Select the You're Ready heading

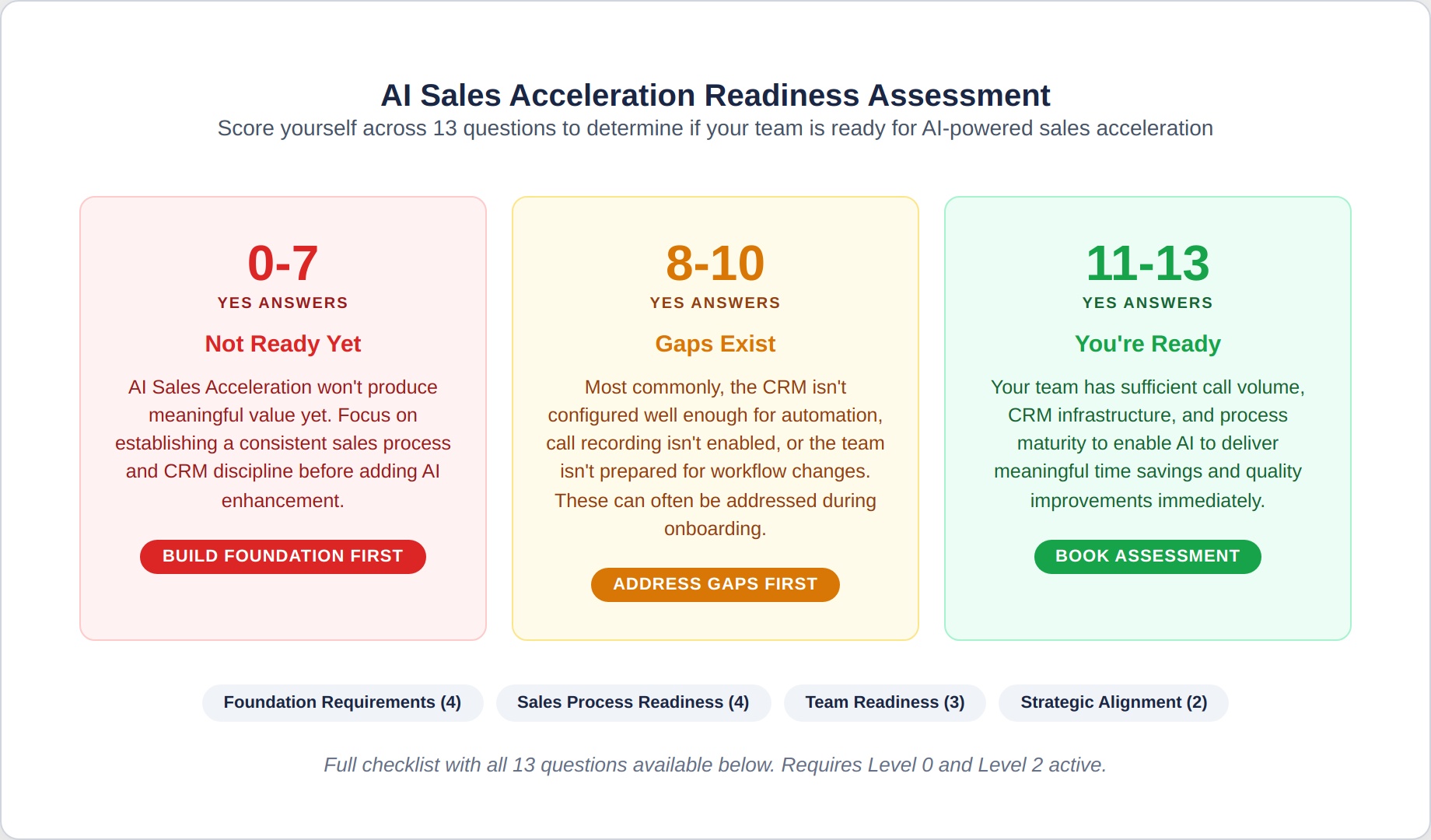(x=1147, y=344)
